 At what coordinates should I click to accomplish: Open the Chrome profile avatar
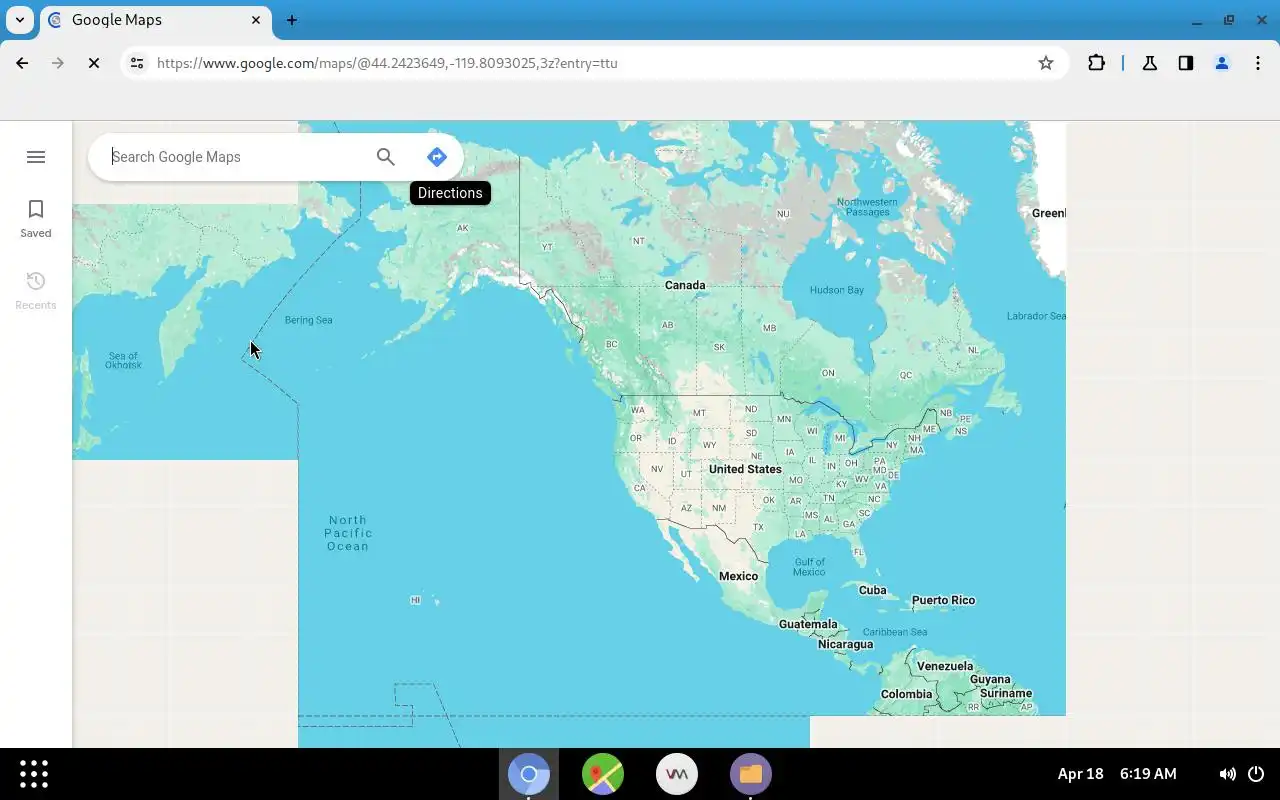tap(1222, 63)
